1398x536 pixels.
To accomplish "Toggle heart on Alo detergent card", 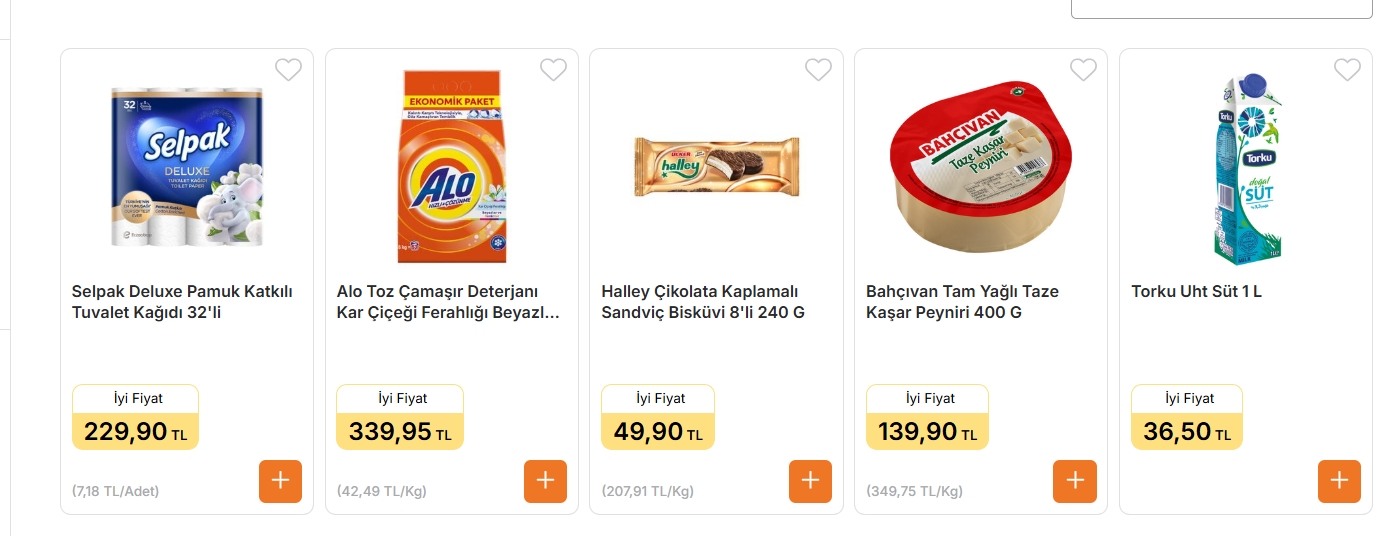I will pyautogui.click(x=553, y=70).
